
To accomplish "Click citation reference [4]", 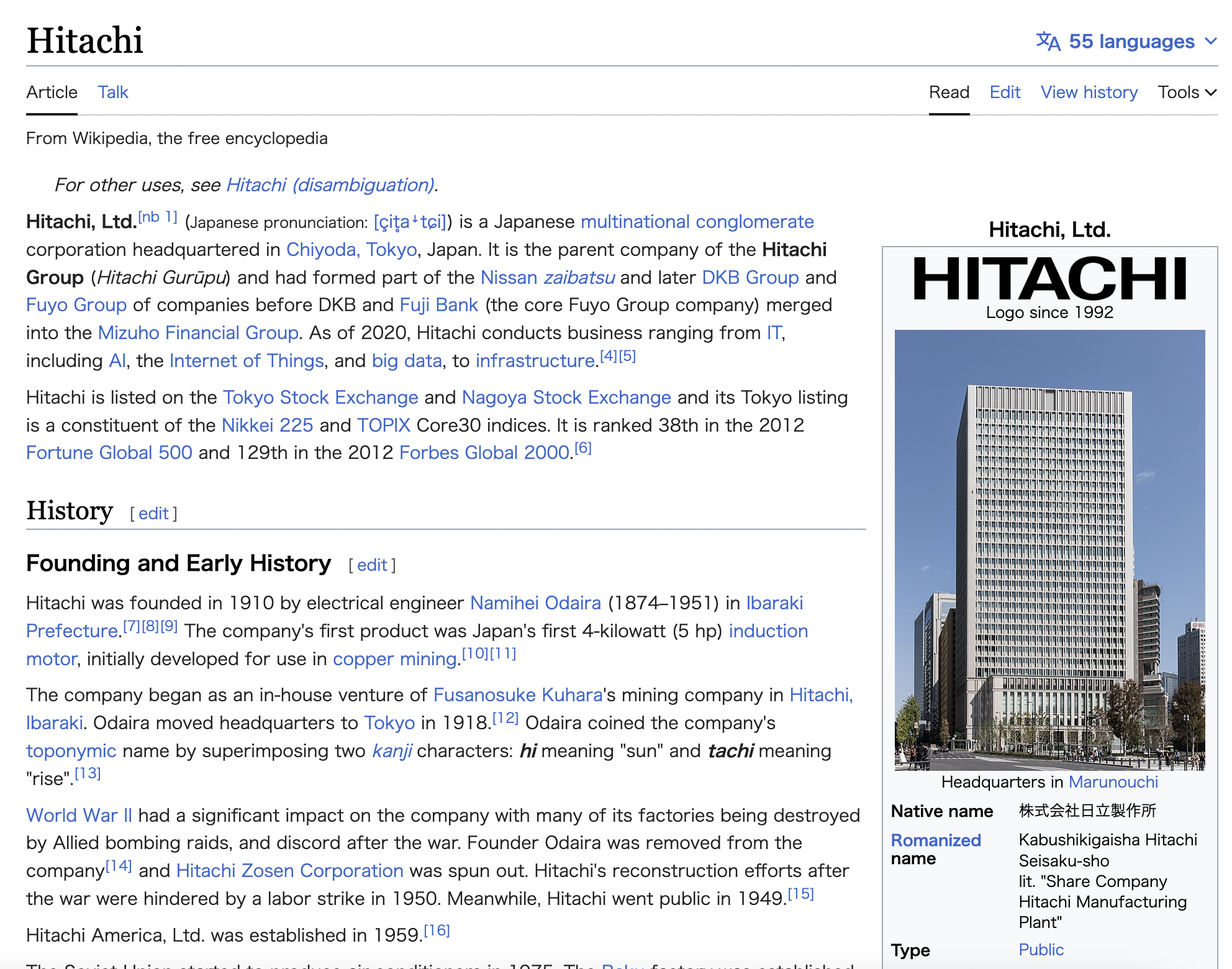I will pyautogui.click(x=609, y=356).
